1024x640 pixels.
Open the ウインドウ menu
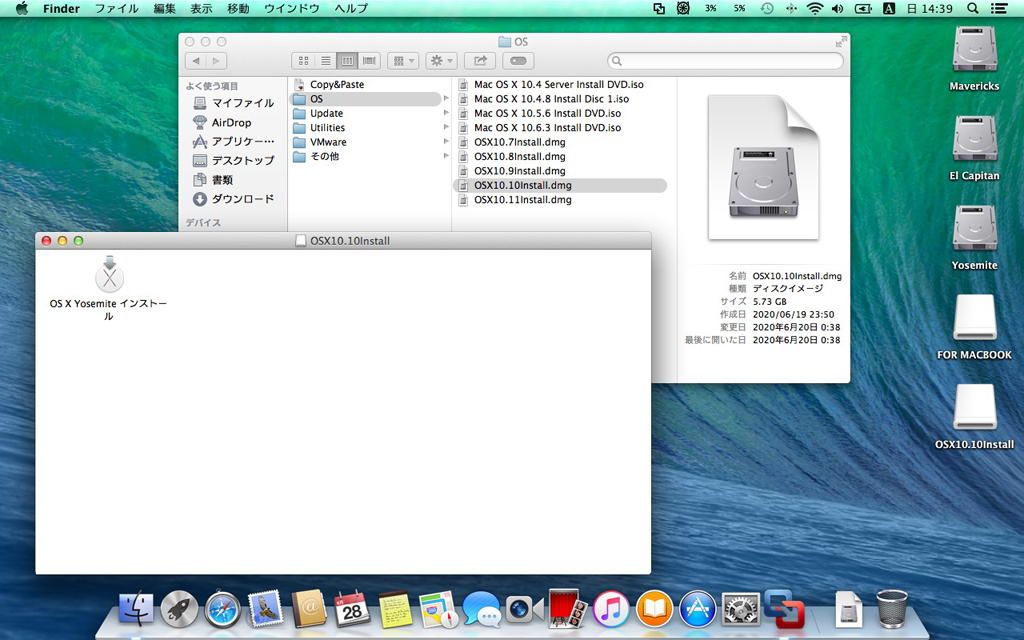292,8
